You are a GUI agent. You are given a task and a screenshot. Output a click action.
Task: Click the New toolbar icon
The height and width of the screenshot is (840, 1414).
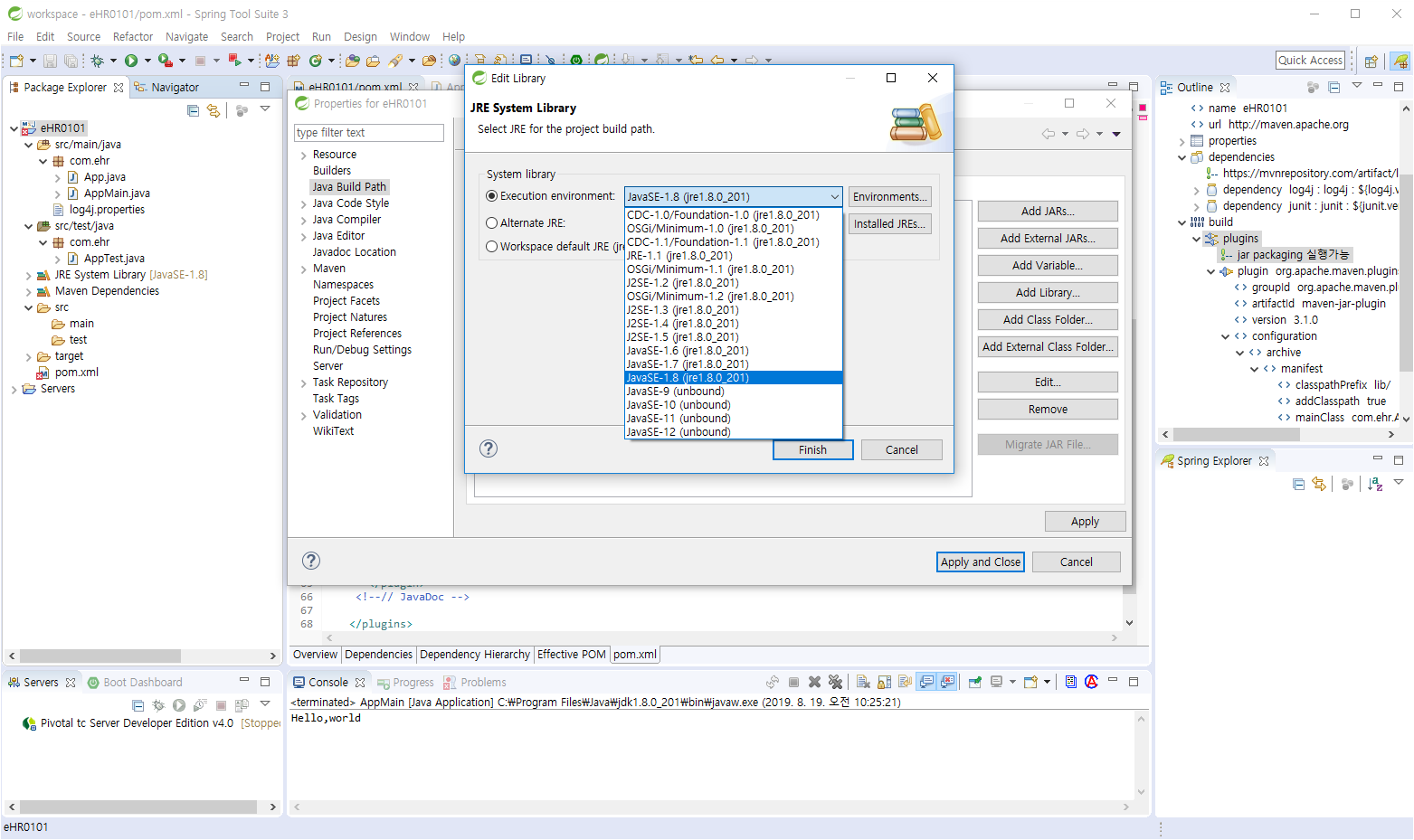tap(16, 61)
